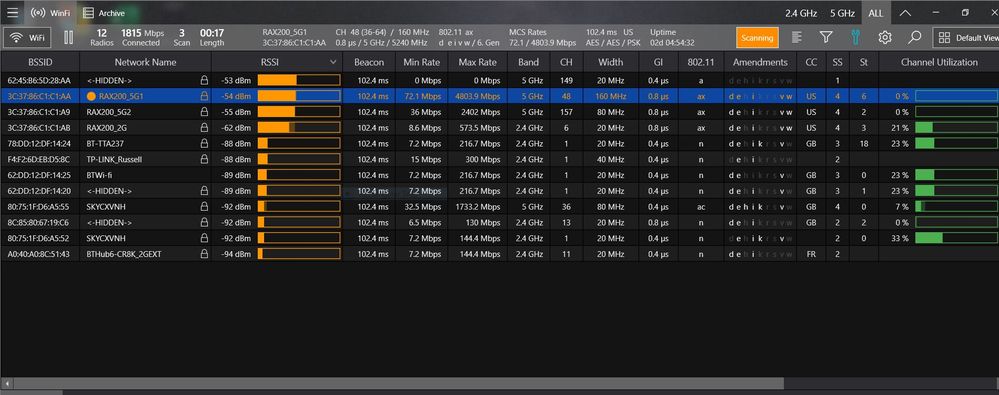Screen dimensions: 999x395
Task: Open the Archive tab
Action: [104, 13]
